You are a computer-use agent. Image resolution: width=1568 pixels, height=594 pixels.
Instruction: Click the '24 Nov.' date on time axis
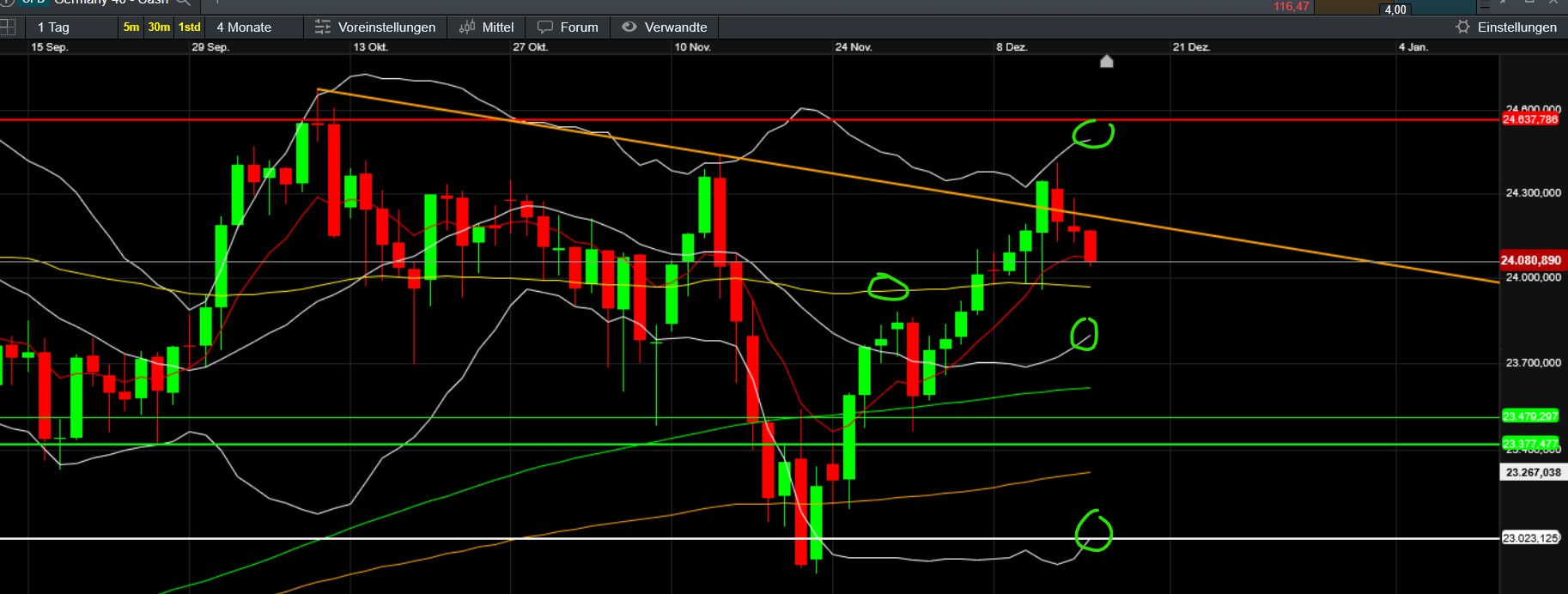click(x=854, y=47)
